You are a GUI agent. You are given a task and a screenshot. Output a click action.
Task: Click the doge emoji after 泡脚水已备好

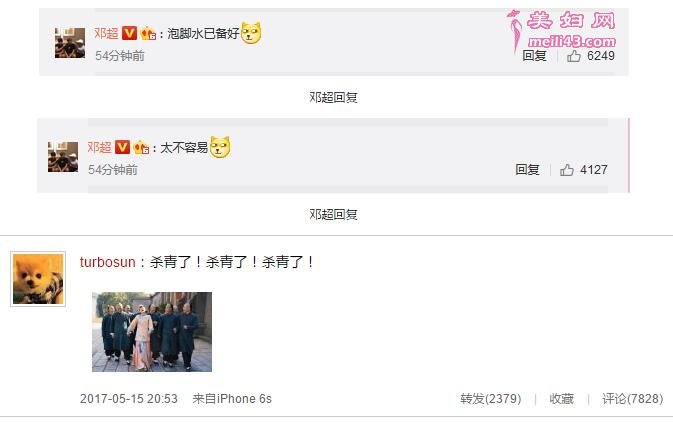coord(251,33)
